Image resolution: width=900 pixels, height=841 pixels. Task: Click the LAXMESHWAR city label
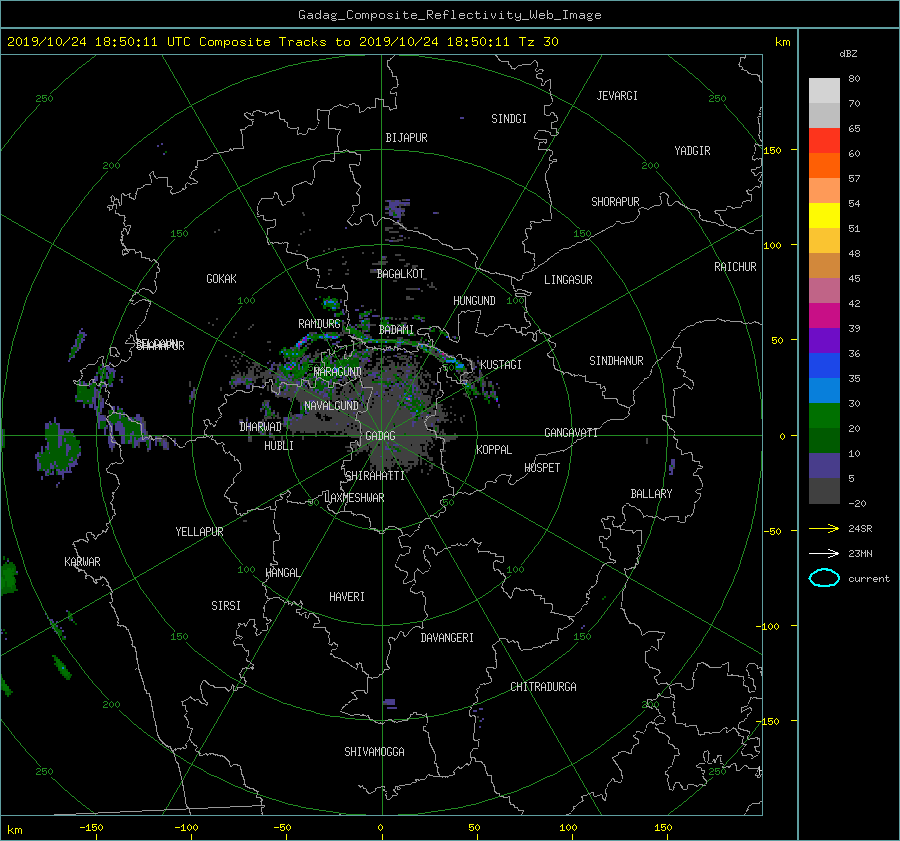tap(354, 498)
